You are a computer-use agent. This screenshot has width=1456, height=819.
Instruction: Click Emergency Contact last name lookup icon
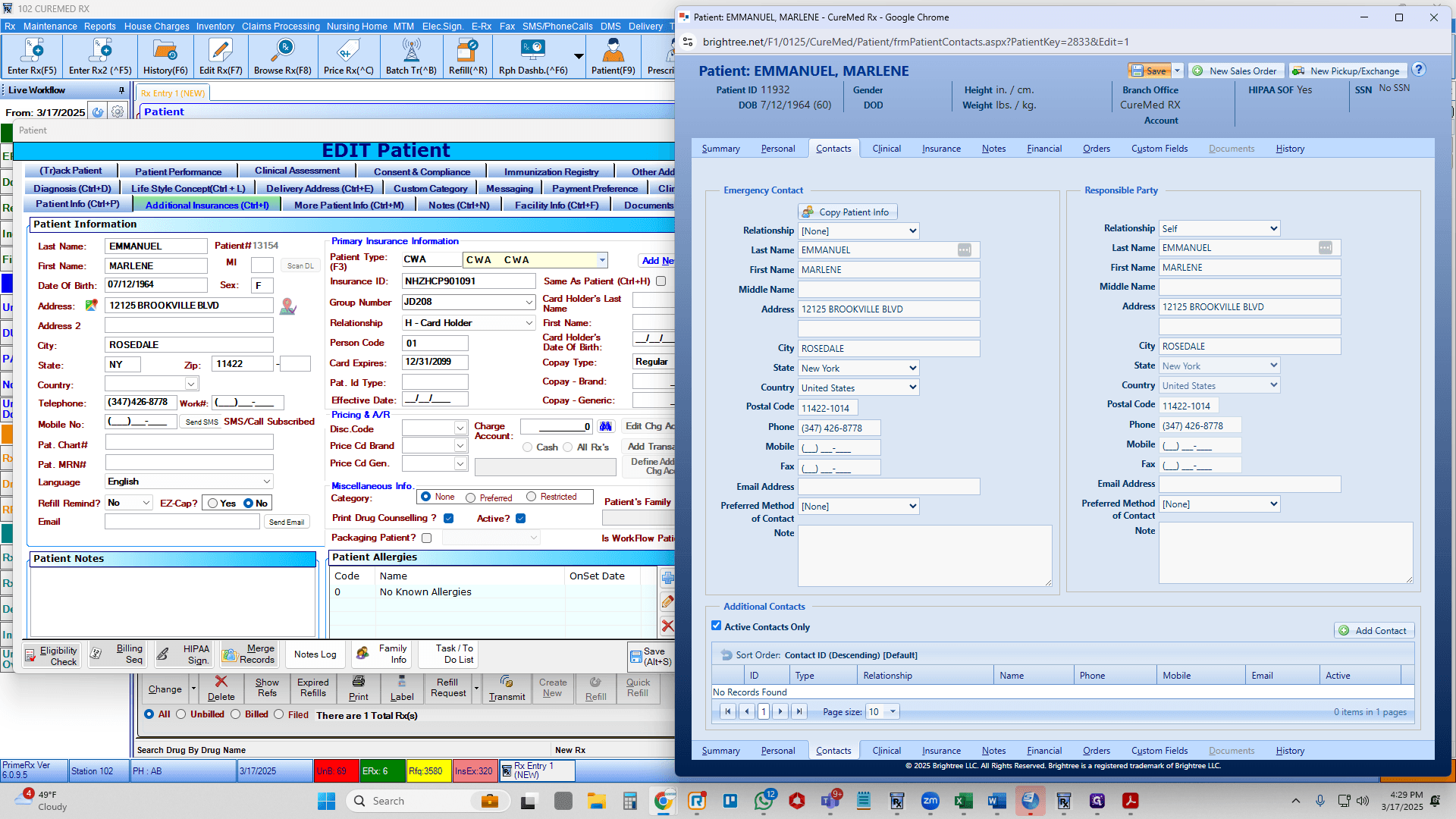point(964,250)
